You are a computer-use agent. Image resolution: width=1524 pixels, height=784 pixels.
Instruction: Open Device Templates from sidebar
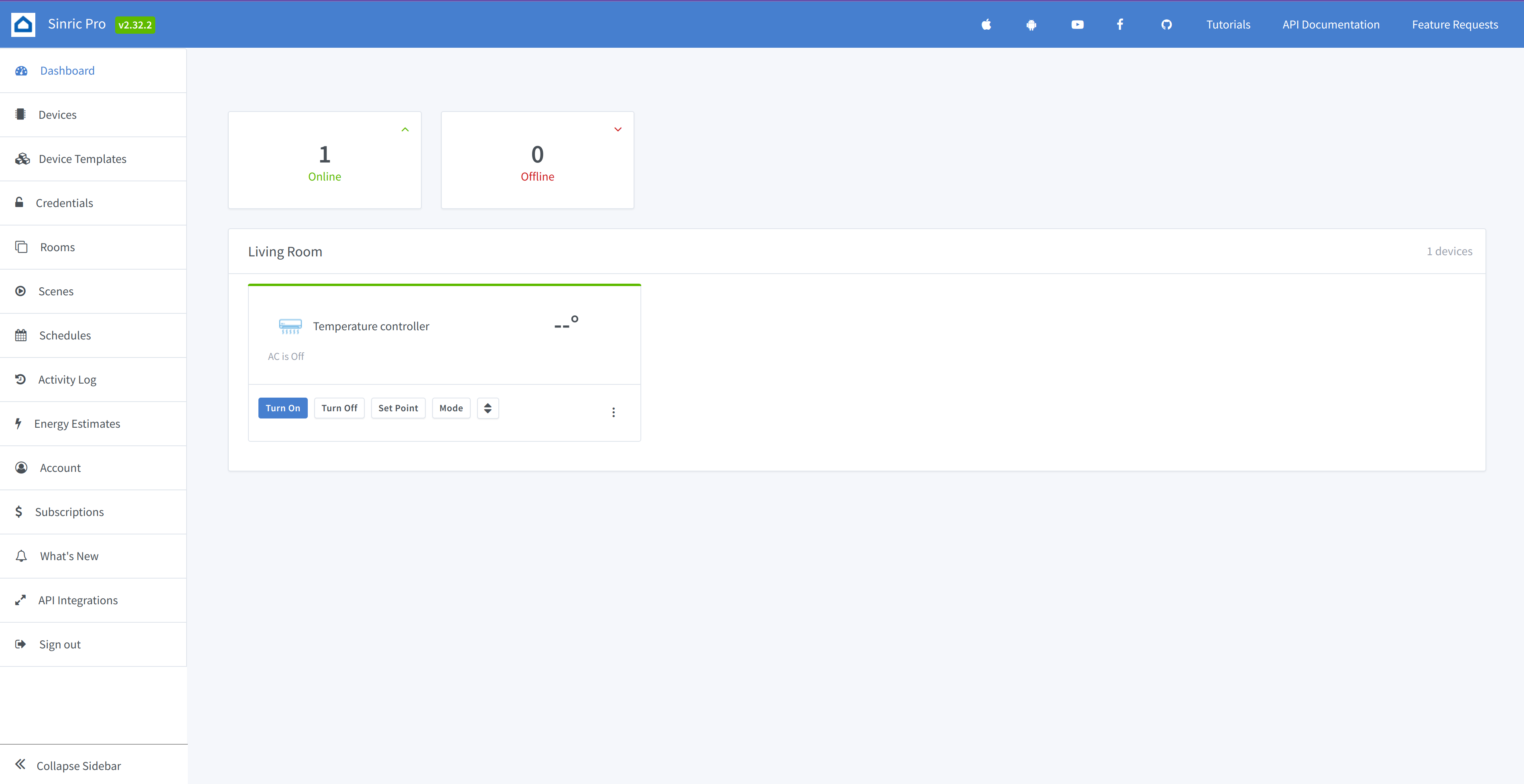pos(93,158)
